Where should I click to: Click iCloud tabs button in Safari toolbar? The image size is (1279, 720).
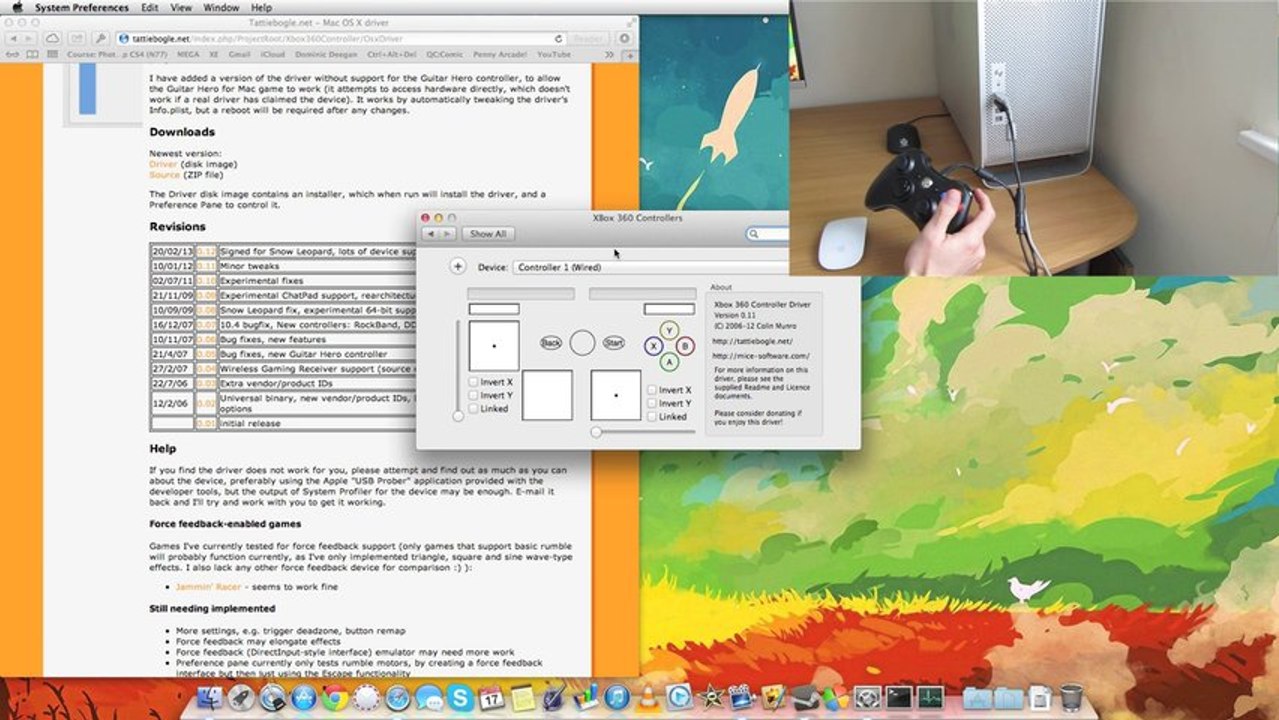(x=52, y=38)
